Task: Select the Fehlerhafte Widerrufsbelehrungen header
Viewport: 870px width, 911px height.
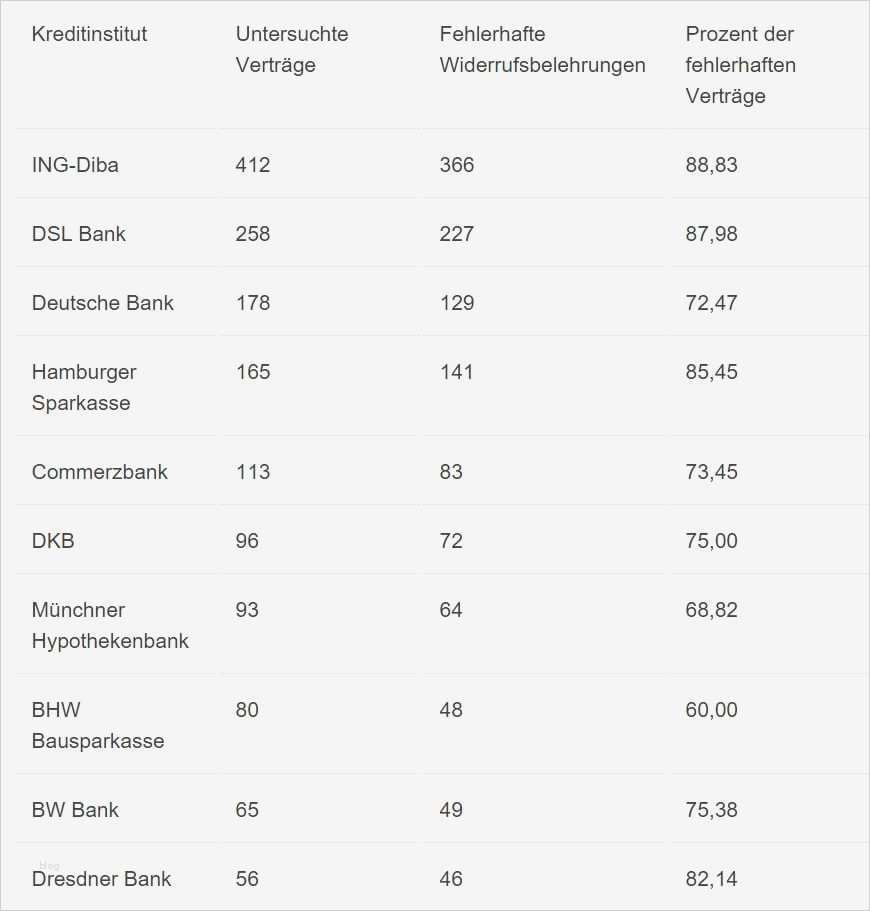Action: coord(542,49)
